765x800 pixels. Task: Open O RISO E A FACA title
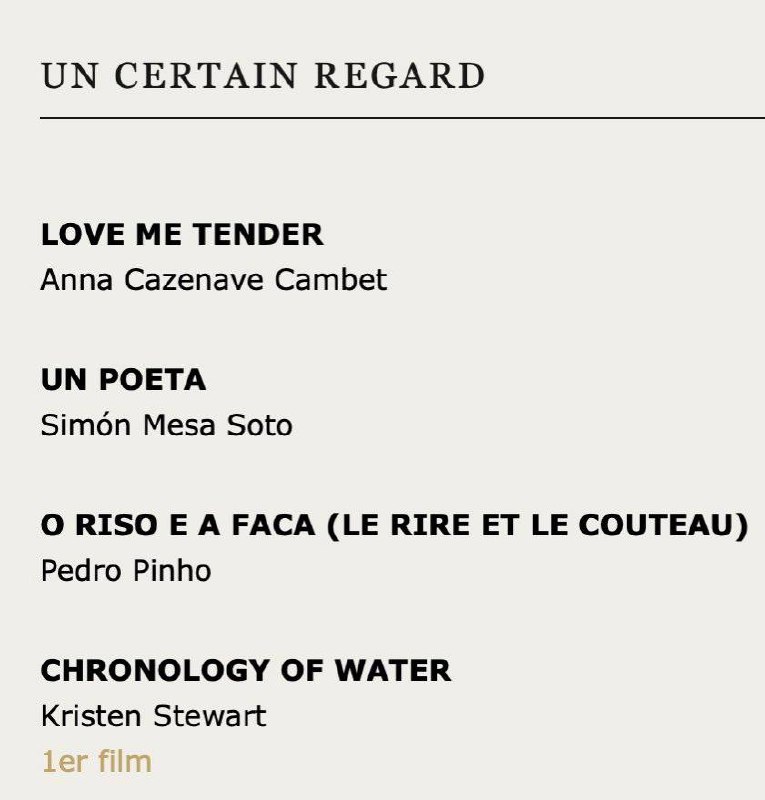point(178,526)
